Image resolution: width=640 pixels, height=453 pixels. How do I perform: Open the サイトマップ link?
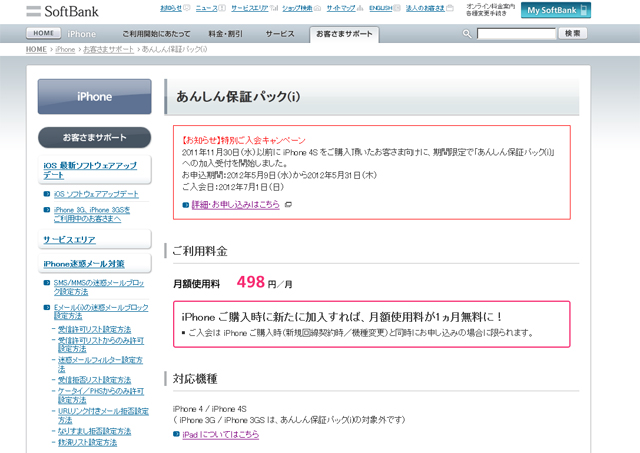(x=341, y=8)
